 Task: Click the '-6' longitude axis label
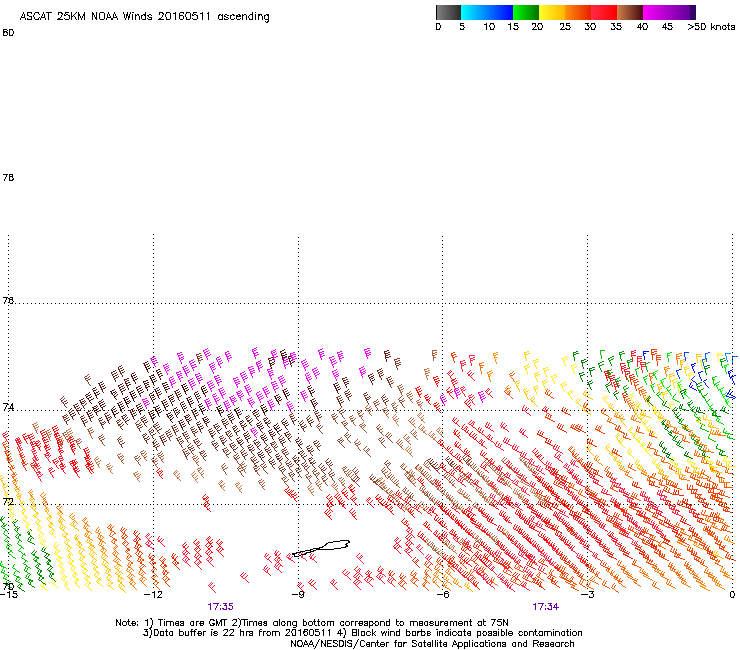(x=442, y=595)
